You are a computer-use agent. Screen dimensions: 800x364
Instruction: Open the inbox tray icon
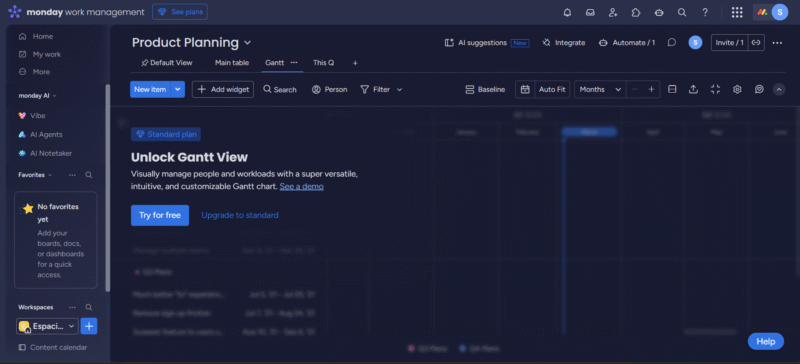[x=590, y=13]
